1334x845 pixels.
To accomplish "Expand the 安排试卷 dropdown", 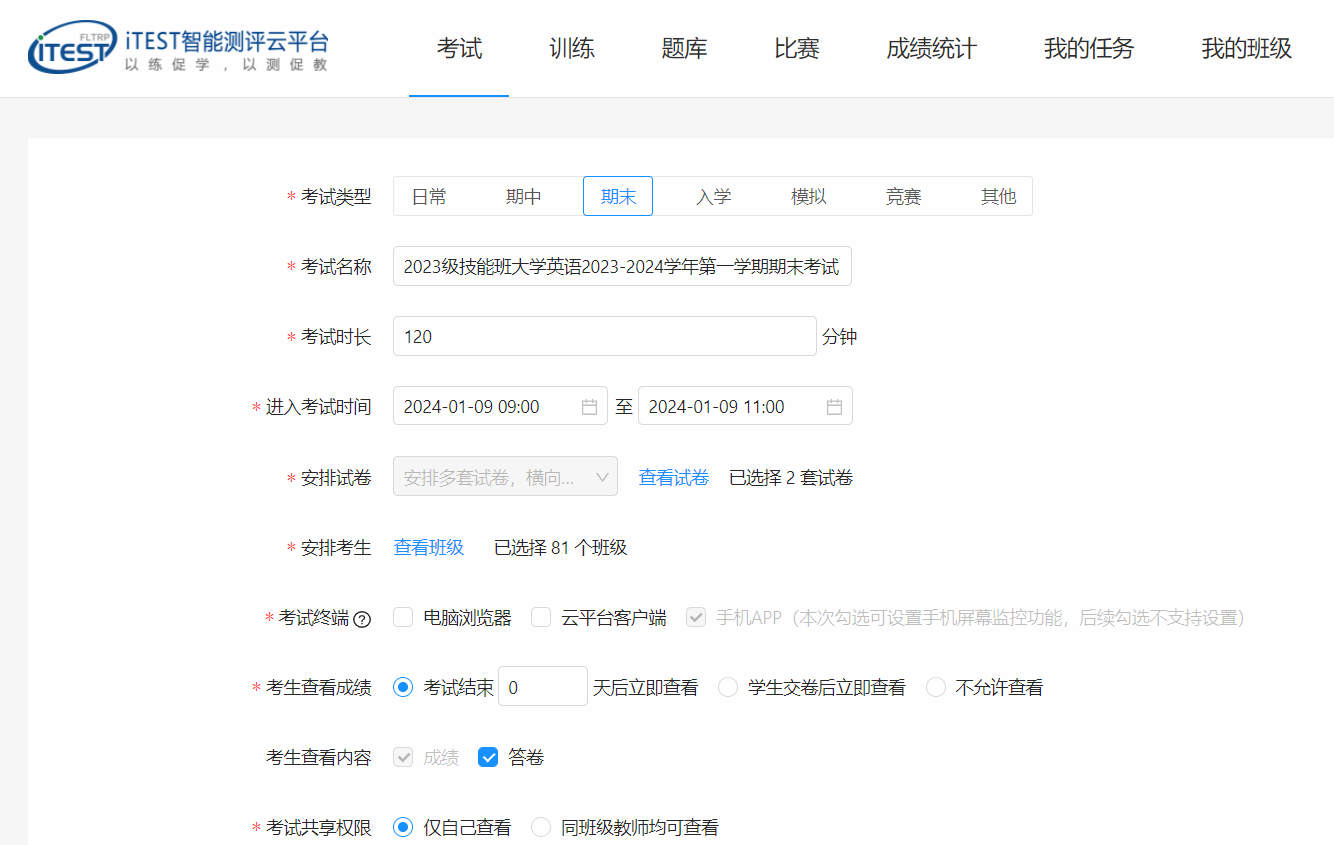I will click(505, 478).
